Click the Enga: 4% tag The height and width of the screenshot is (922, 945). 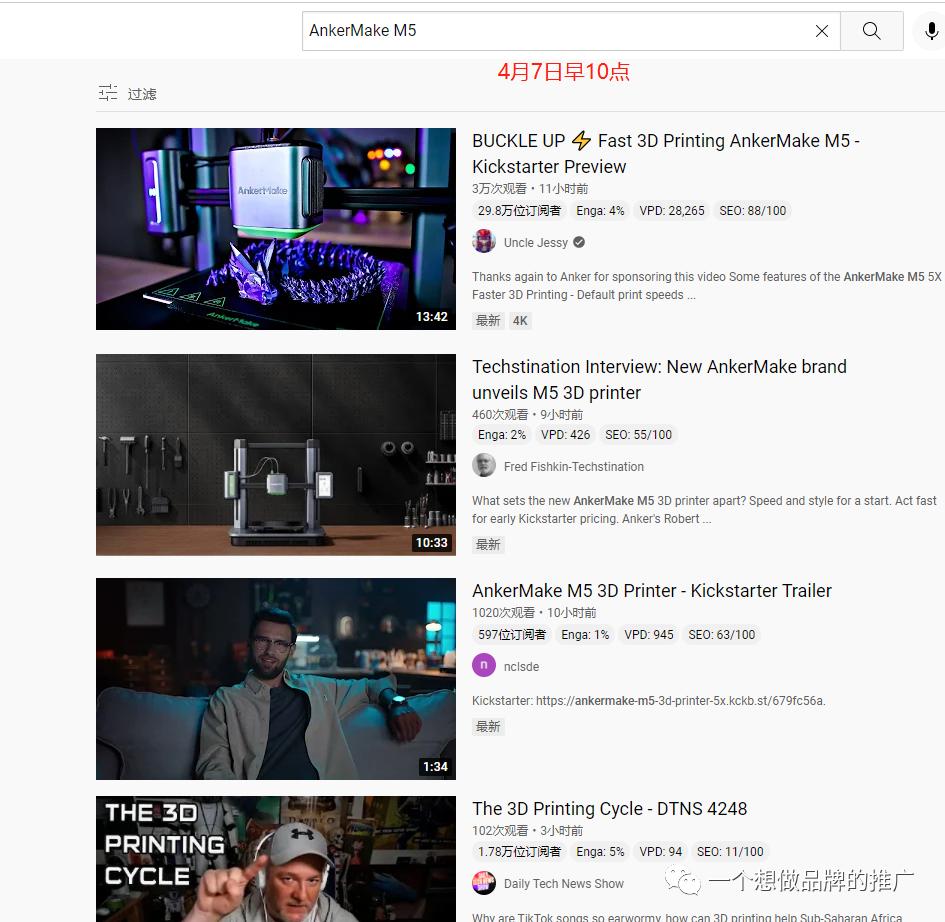[600, 211]
